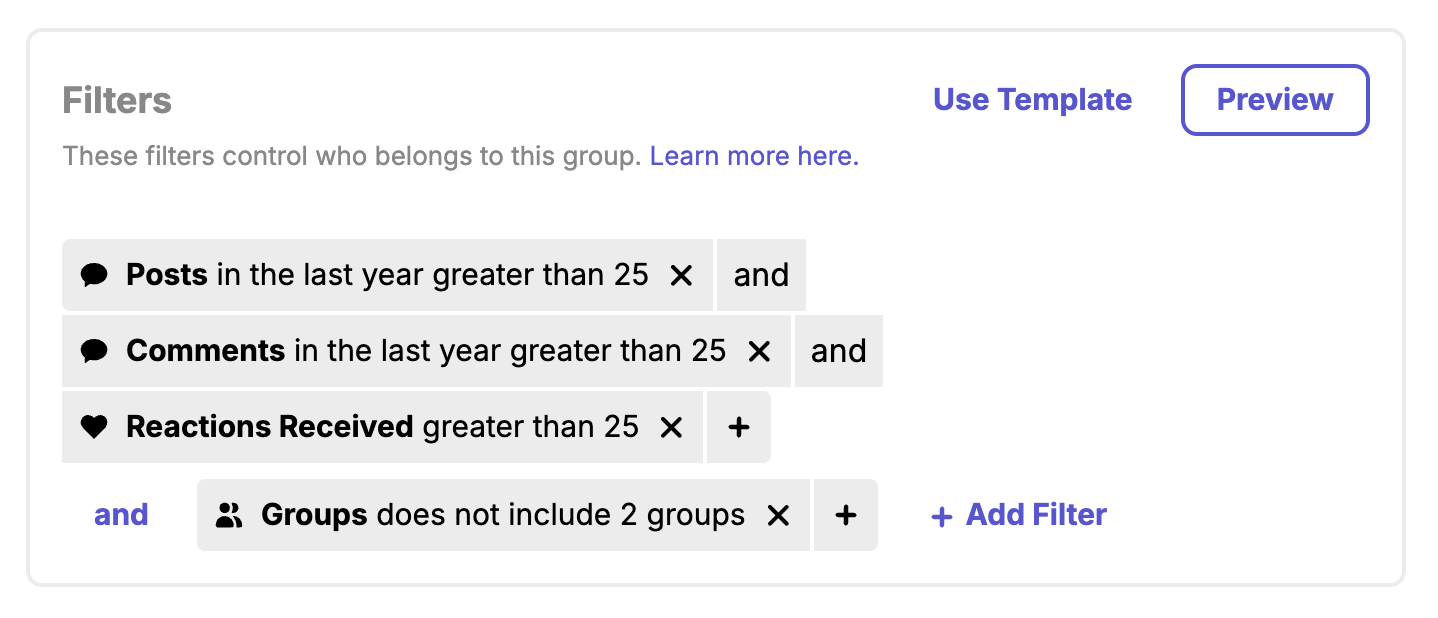Click the Use Template link

[1032, 100]
